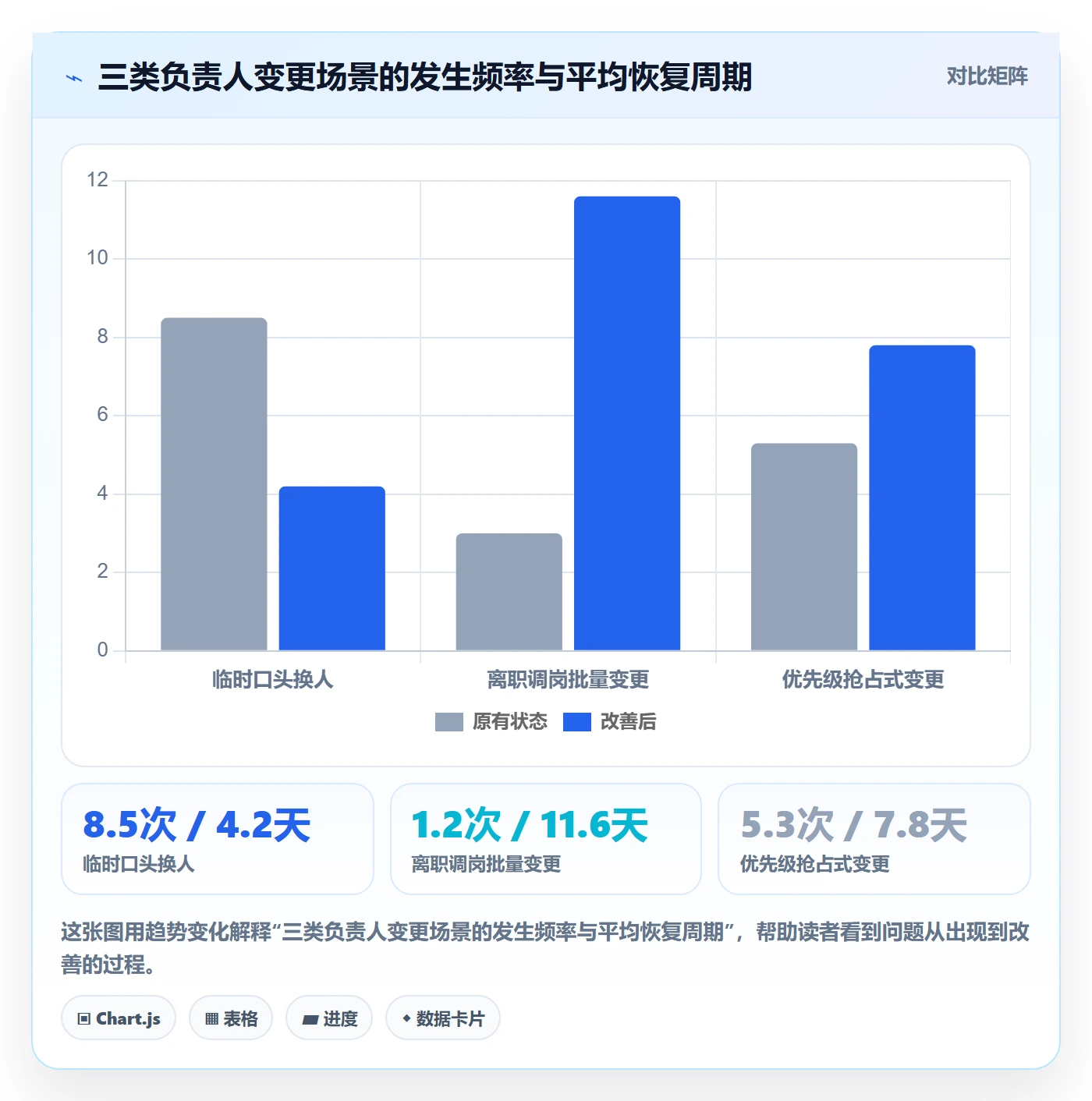This screenshot has width=1092, height=1101.
Task: Click the grid icon in the 表格 chip
Action: [211, 1018]
